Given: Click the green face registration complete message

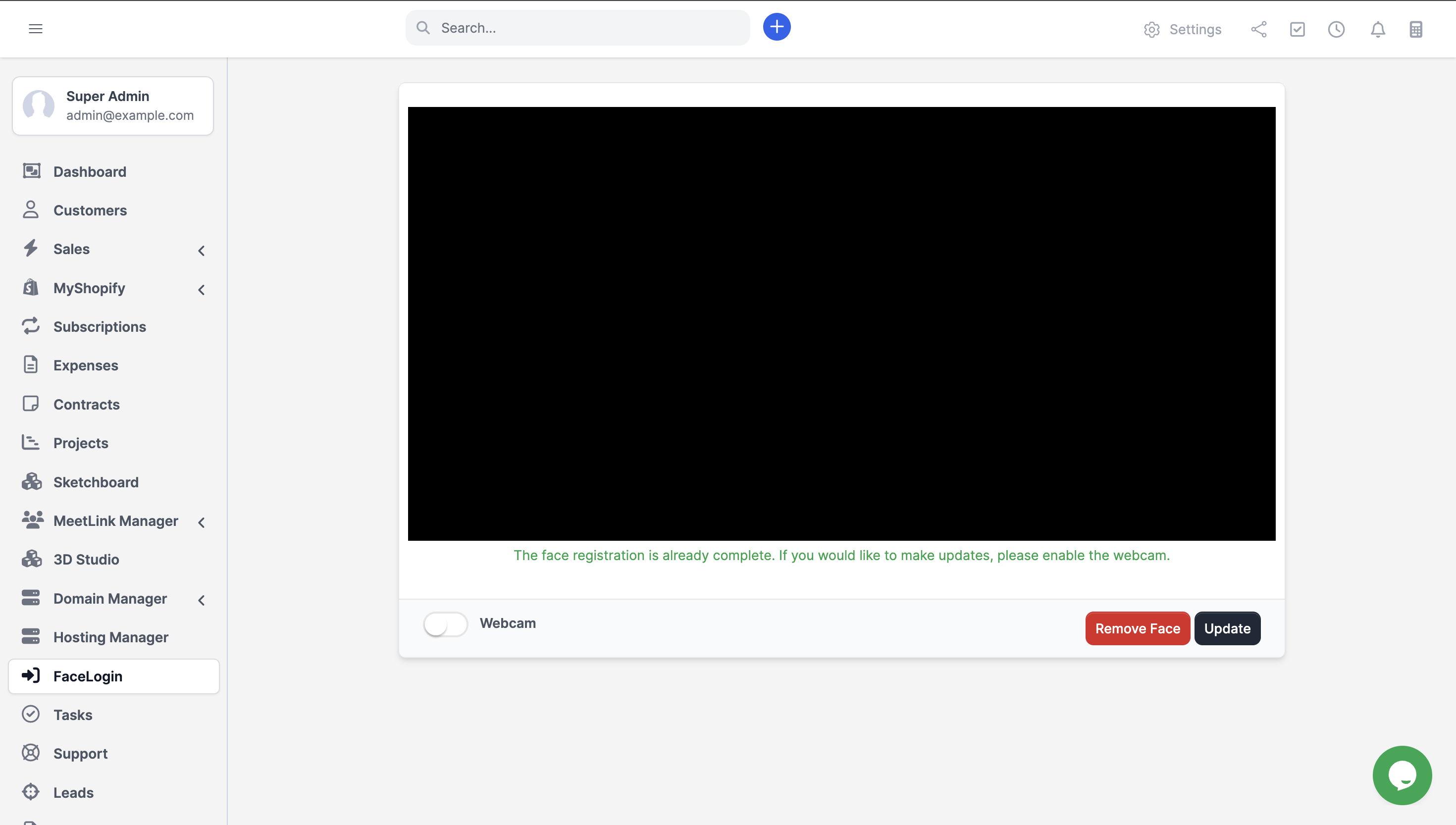Looking at the screenshot, I should click(x=841, y=555).
